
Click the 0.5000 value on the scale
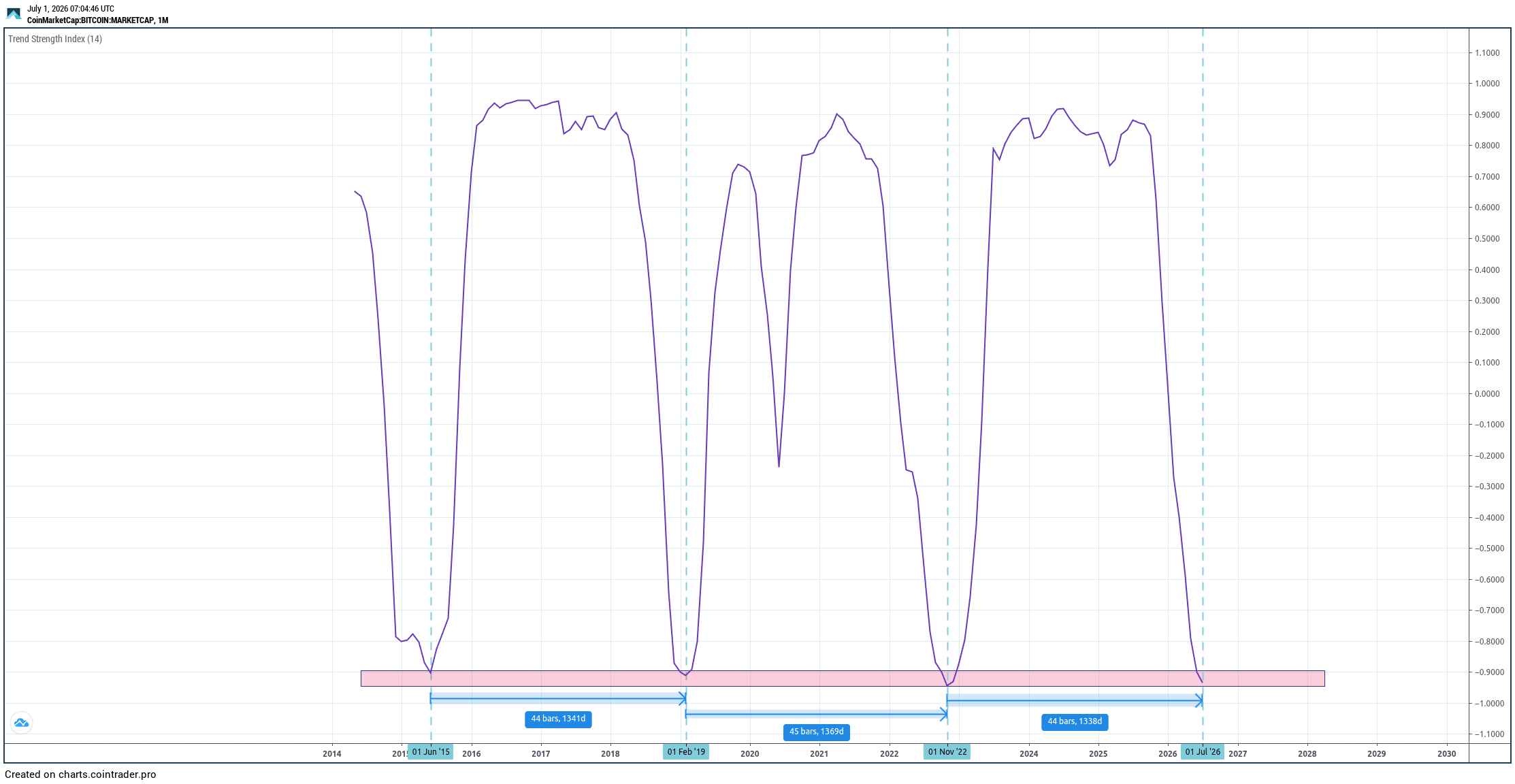click(x=1487, y=239)
